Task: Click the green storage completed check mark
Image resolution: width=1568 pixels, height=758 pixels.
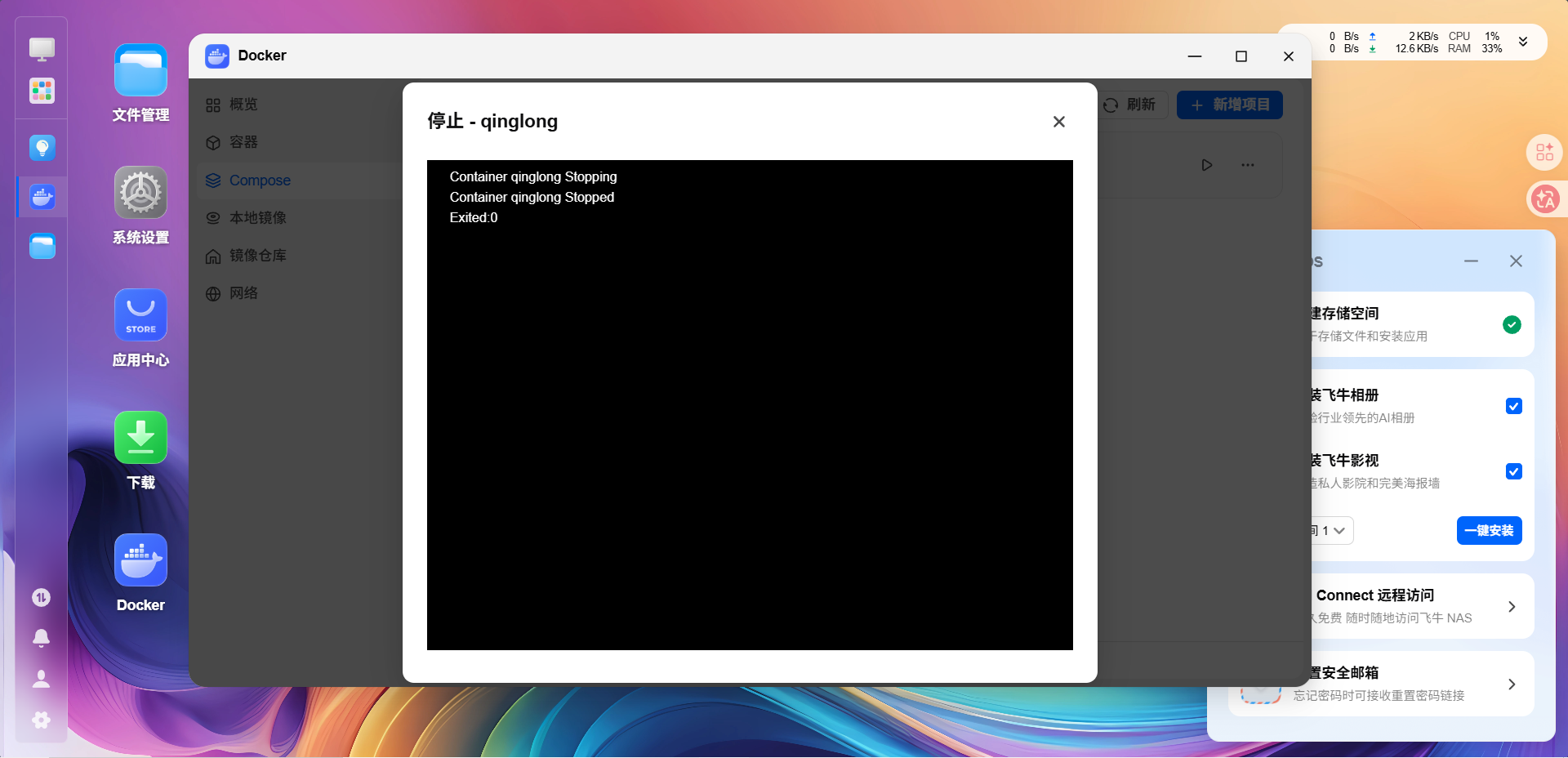Action: tap(1512, 324)
